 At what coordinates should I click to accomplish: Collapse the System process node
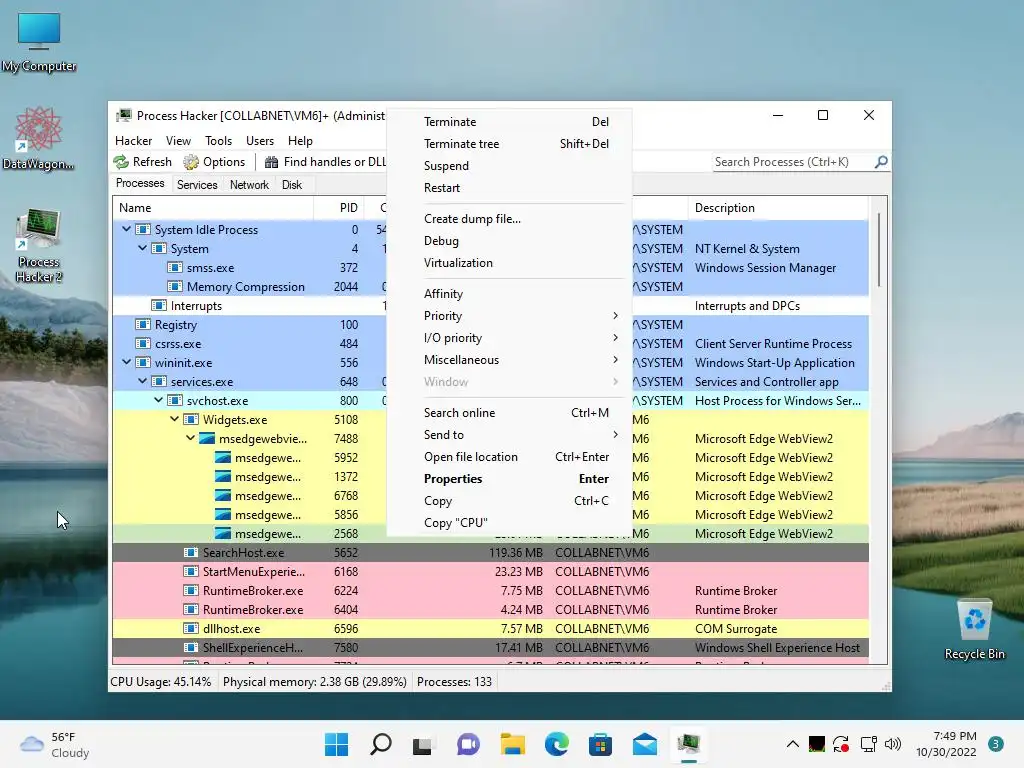coord(142,248)
